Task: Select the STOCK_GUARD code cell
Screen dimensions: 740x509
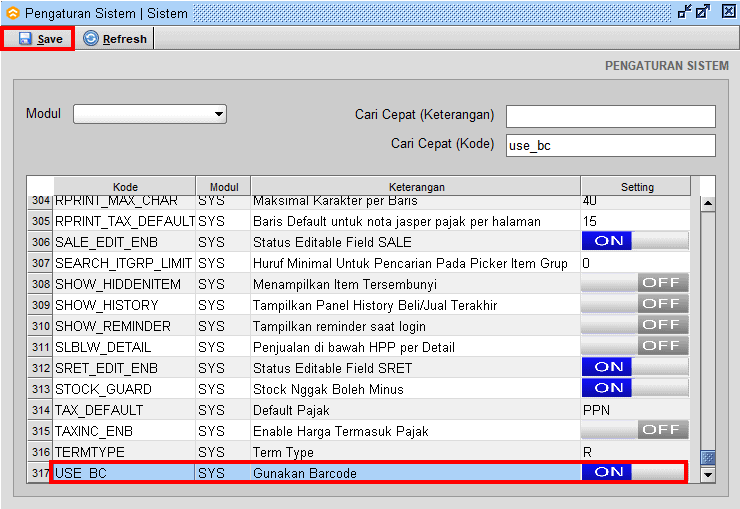Action: (x=125, y=389)
